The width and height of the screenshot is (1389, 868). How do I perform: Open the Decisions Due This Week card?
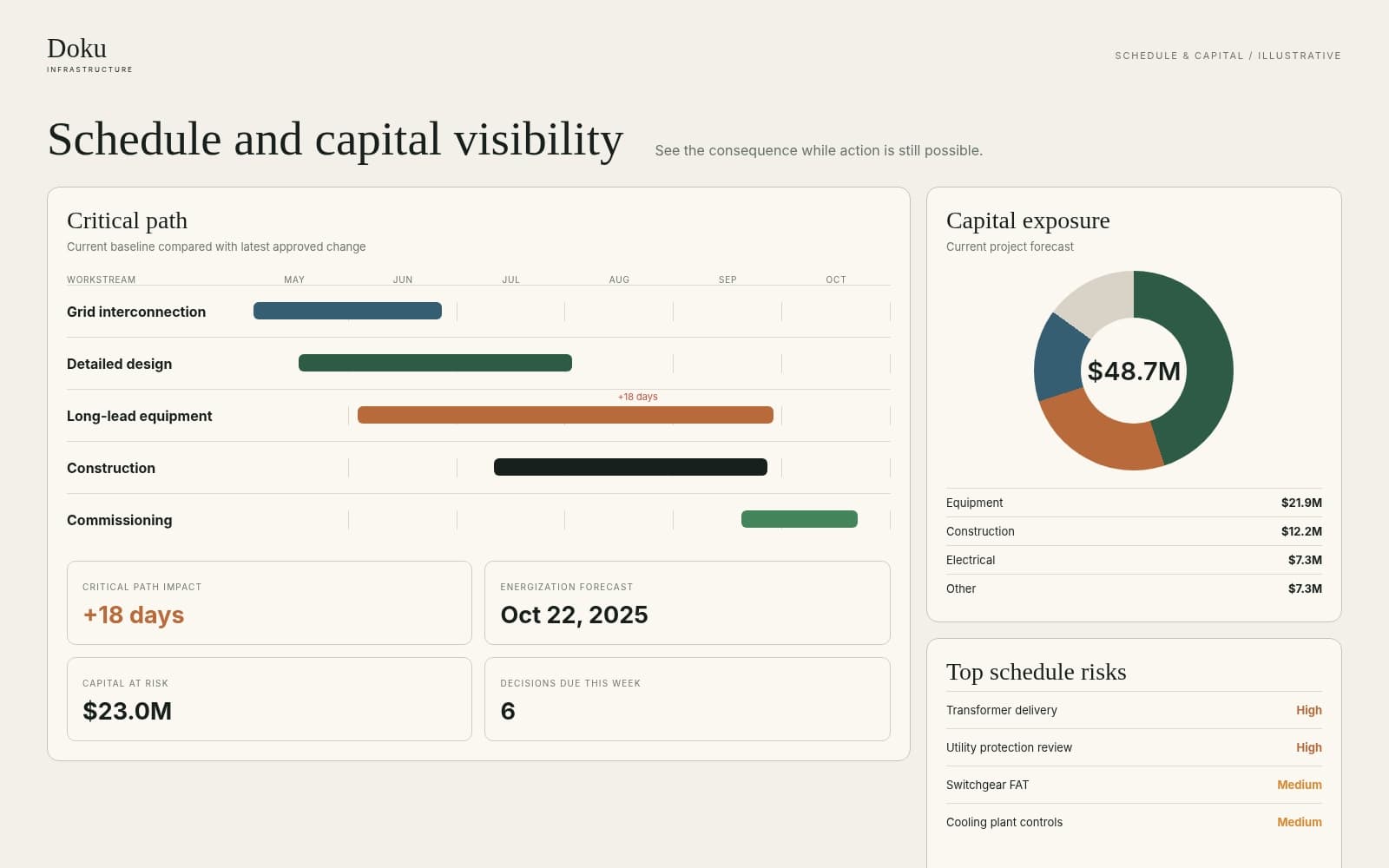688,699
